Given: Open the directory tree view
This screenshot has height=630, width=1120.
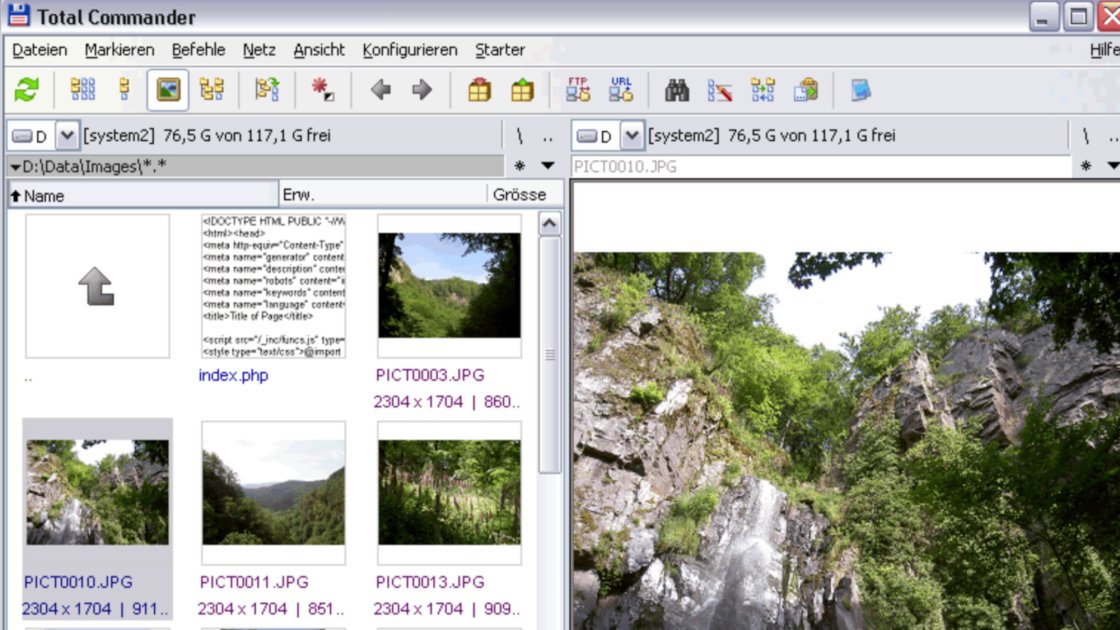Looking at the screenshot, I should pyautogui.click(x=211, y=89).
